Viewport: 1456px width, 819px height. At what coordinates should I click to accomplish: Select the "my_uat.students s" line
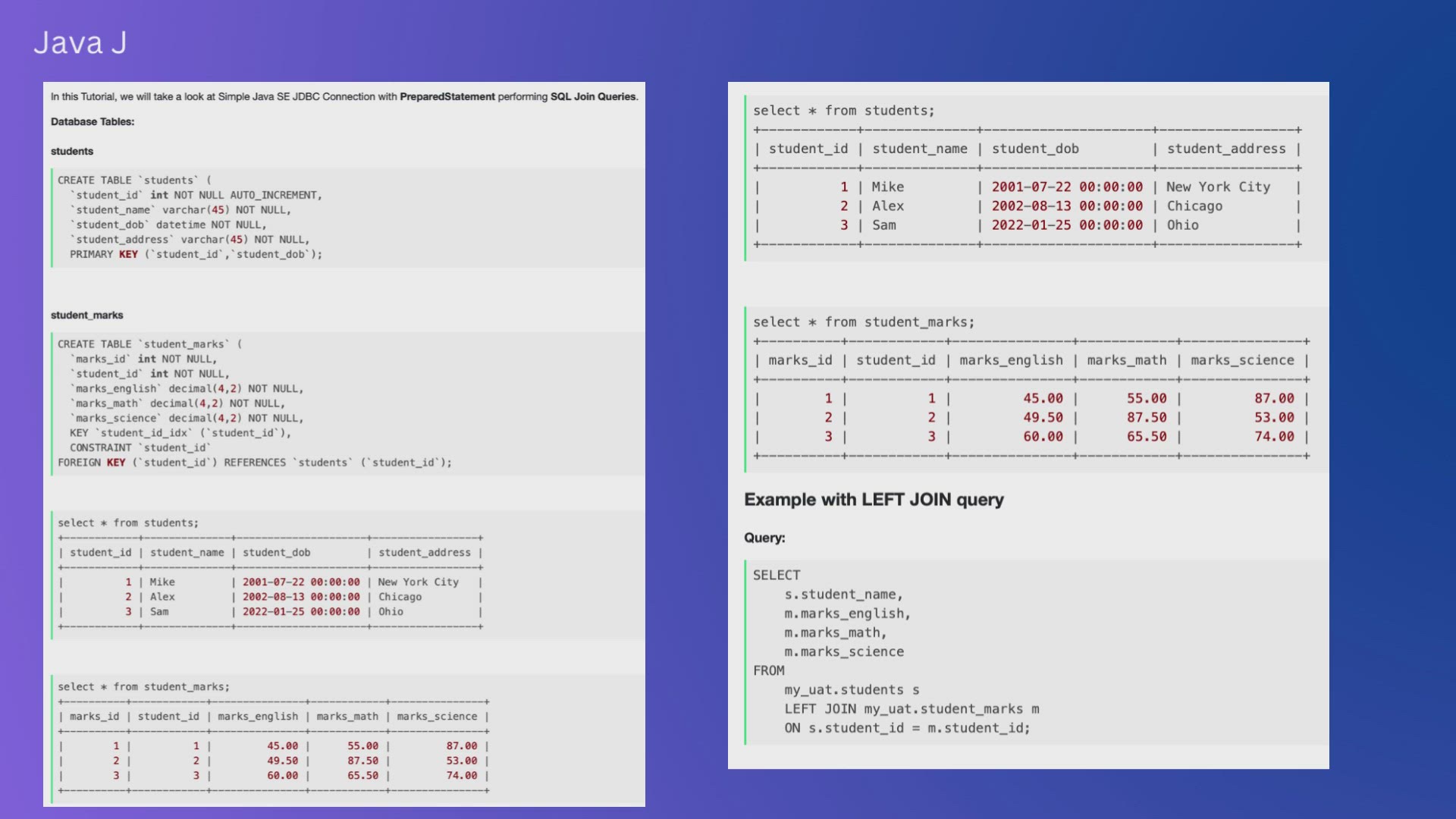[852, 690]
